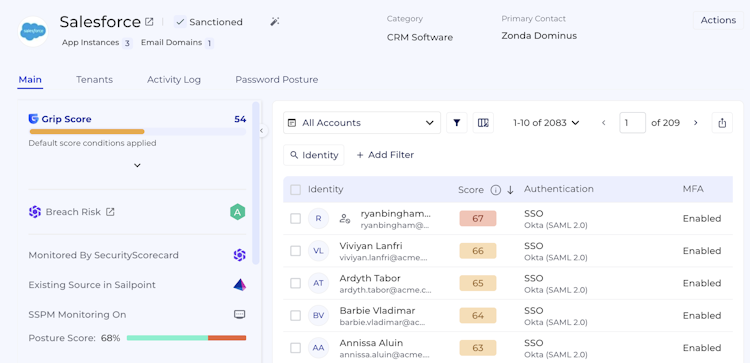This screenshot has height=363, width=750.
Task: Check the Viviyan Lanfri row checkbox
Action: click(296, 251)
